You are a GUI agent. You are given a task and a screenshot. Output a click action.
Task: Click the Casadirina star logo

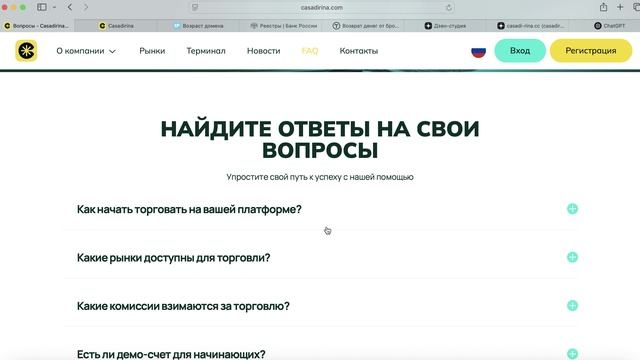(x=26, y=51)
